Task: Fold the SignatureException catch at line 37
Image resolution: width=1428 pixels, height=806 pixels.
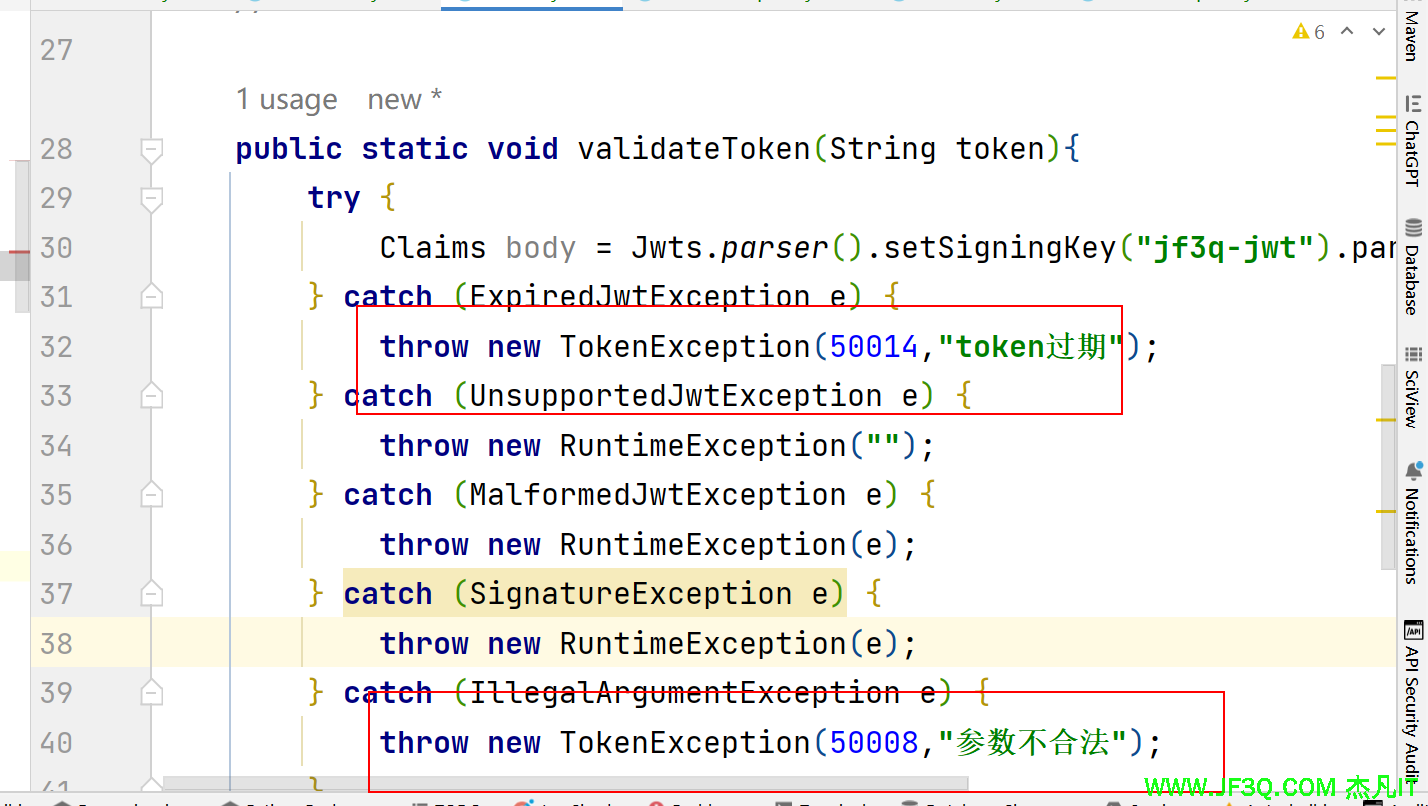Action: click(152, 595)
